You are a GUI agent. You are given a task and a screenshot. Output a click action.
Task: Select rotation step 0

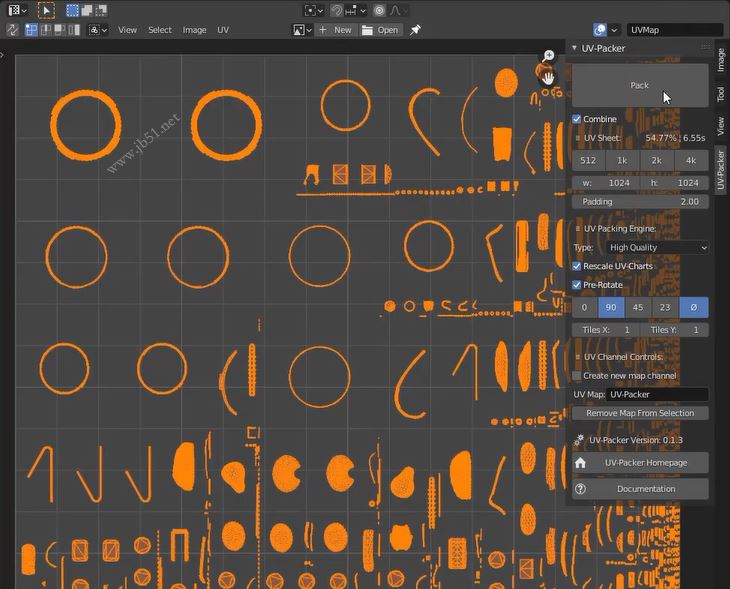(x=584, y=307)
